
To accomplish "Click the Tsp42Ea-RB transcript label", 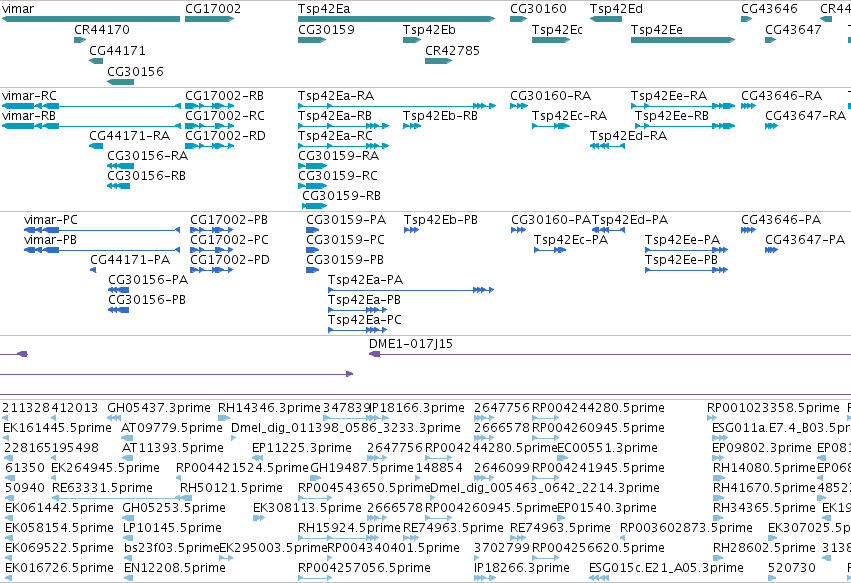I will (335, 116).
